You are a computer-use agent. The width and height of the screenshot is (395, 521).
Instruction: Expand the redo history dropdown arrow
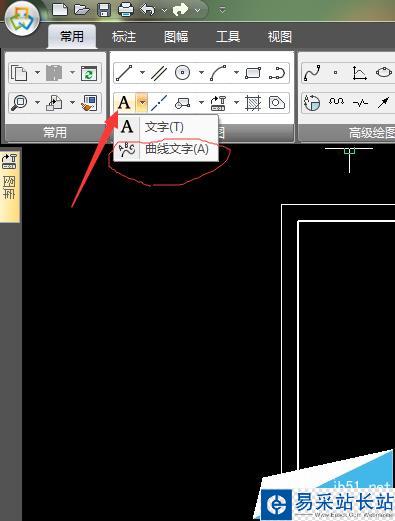tap(197, 11)
